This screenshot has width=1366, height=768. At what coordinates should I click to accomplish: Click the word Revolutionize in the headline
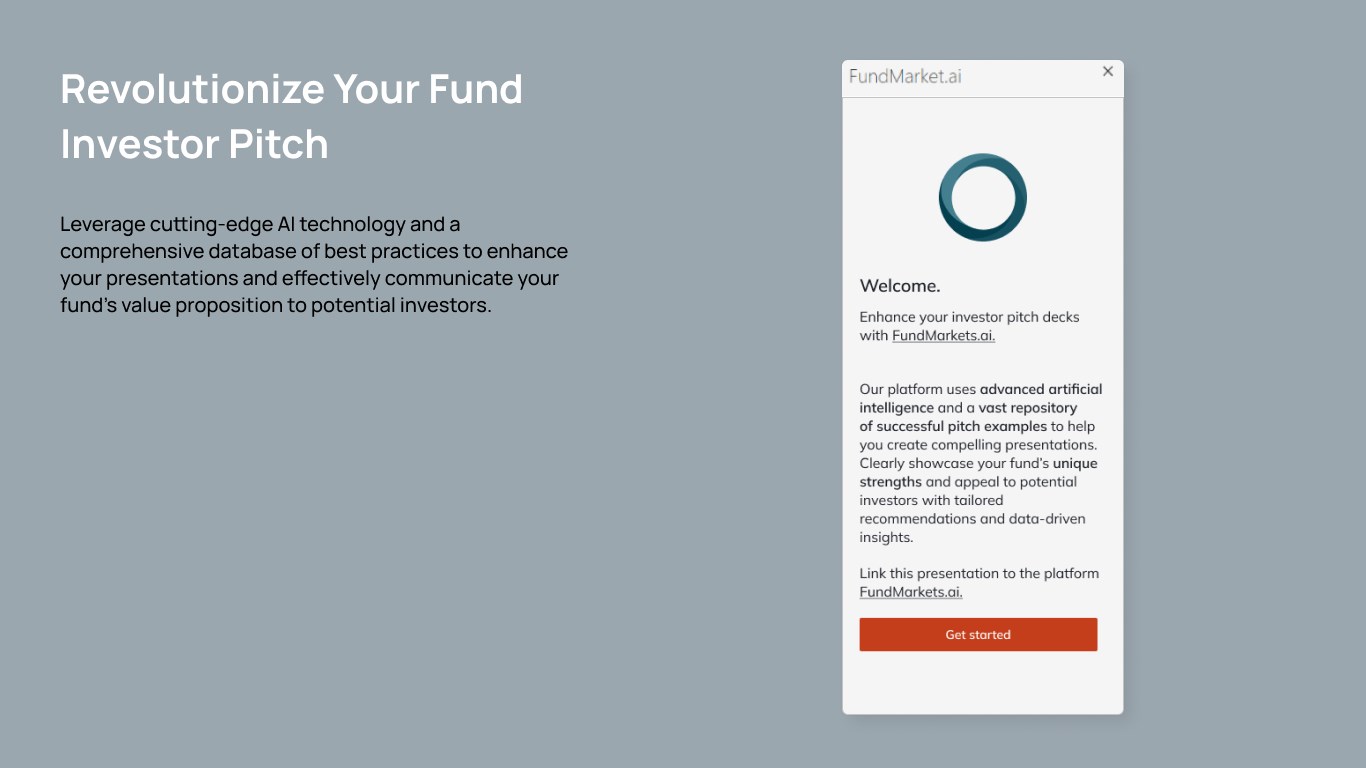click(192, 89)
